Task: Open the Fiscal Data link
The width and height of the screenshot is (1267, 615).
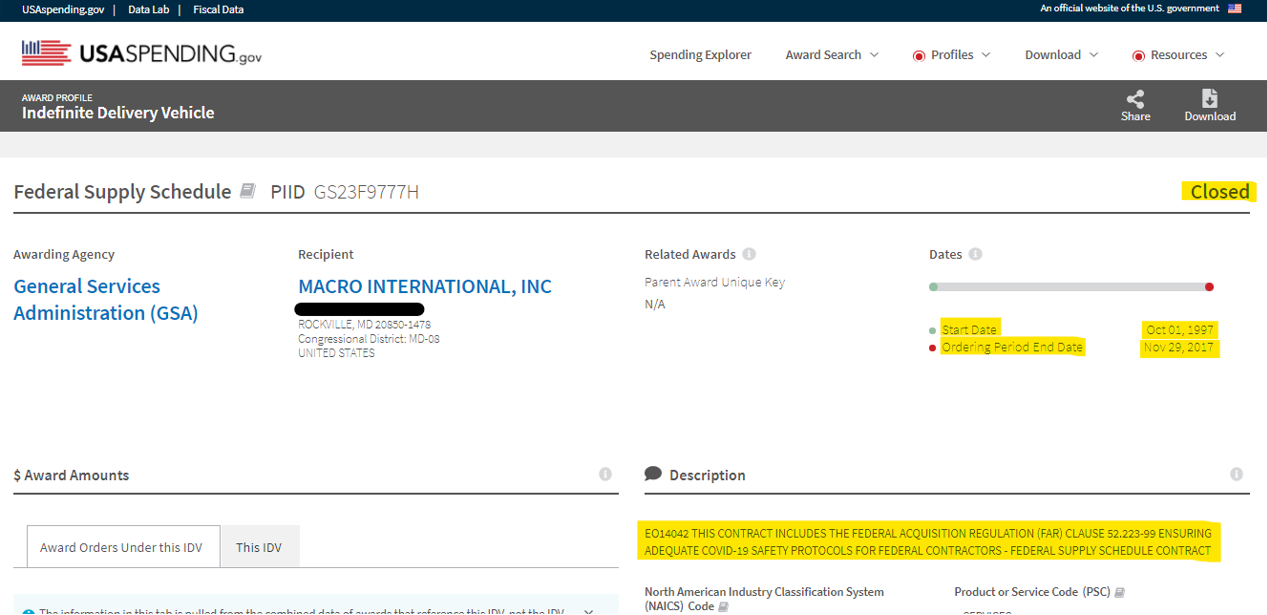Action: pyautogui.click(x=218, y=10)
